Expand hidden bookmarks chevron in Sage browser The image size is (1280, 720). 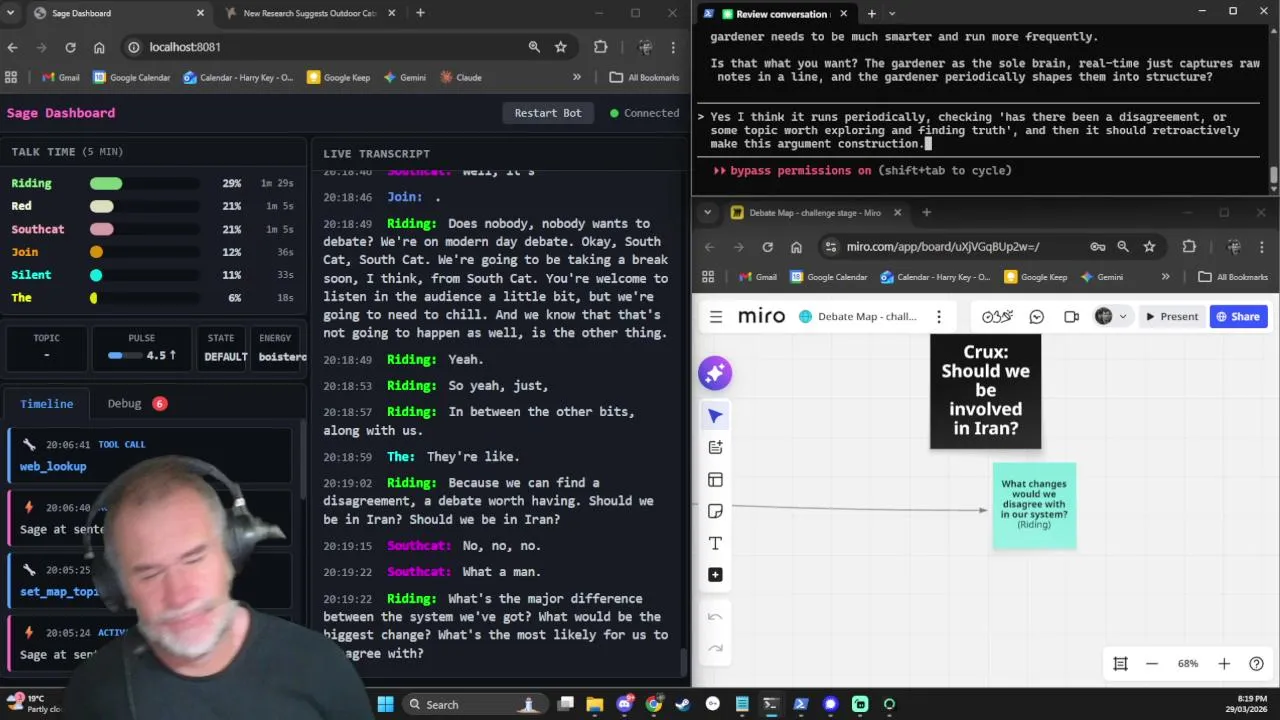(576, 77)
